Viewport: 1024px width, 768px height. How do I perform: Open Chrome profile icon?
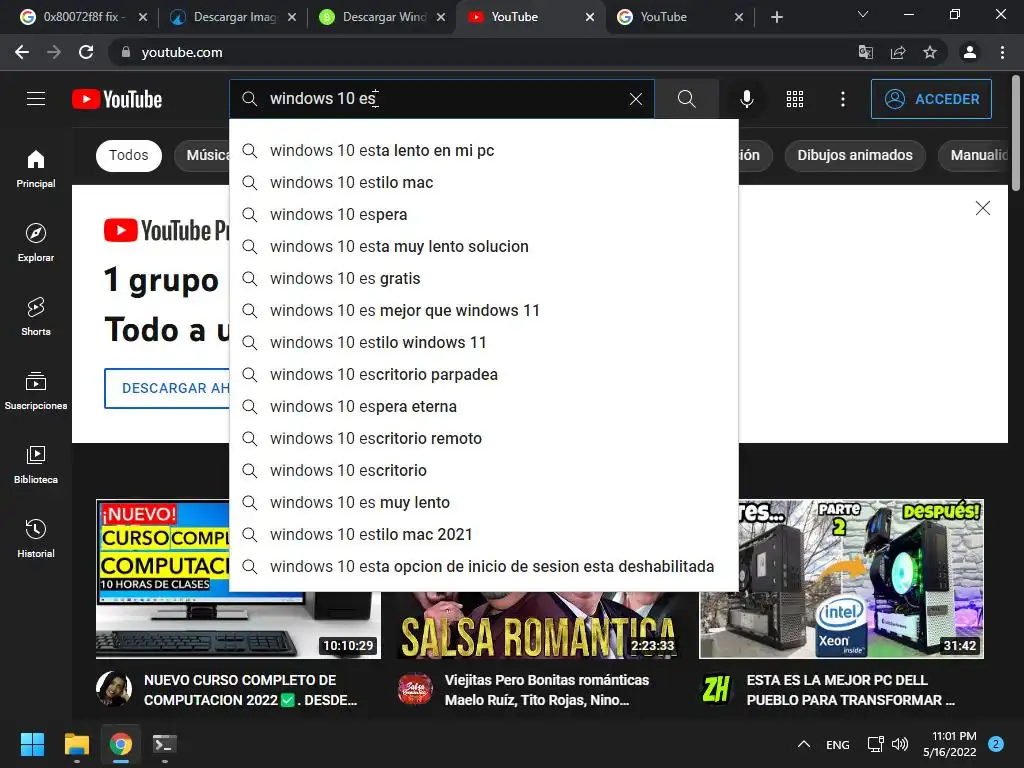pos(970,52)
